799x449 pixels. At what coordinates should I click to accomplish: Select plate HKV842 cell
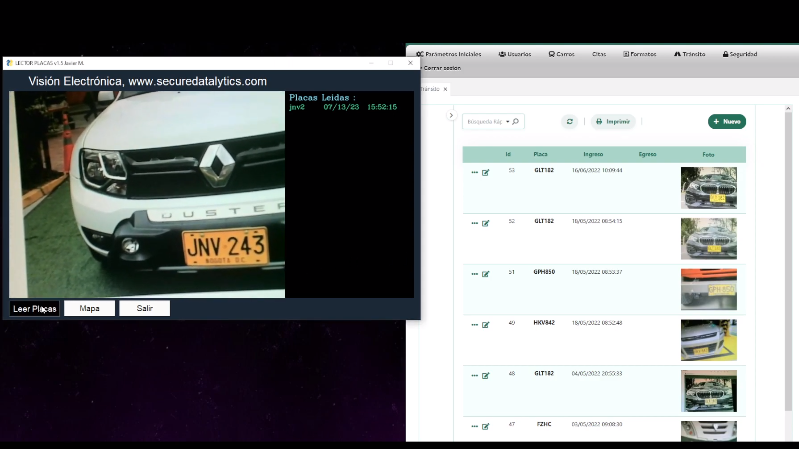tap(544, 323)
